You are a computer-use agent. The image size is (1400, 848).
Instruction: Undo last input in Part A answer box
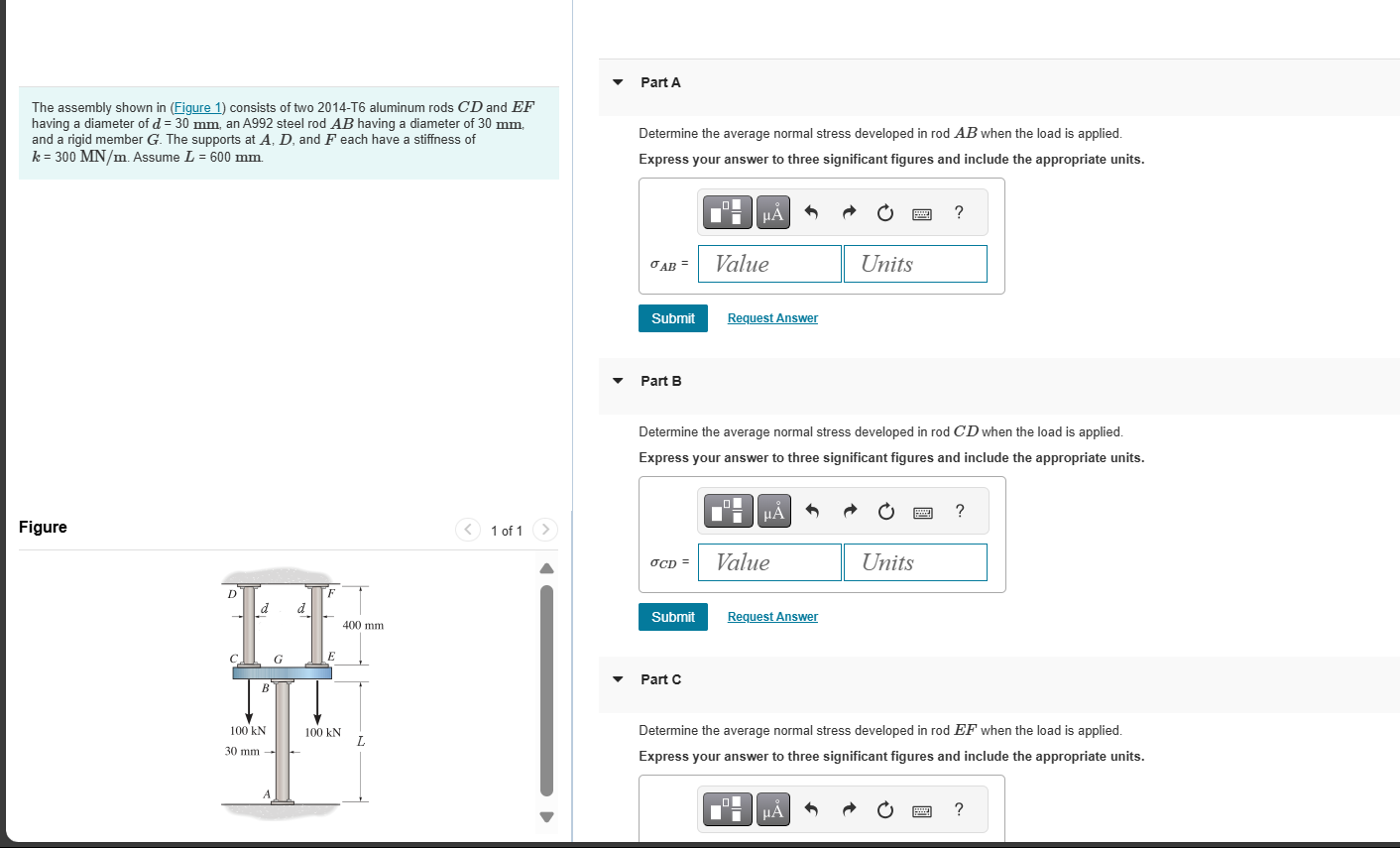[811, 211]
